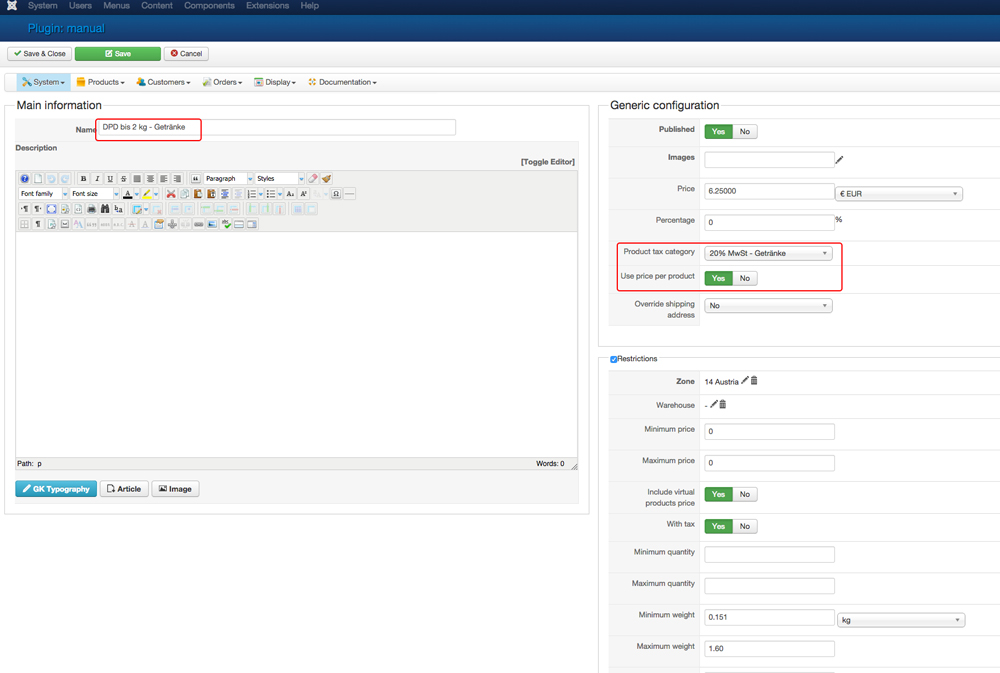Click the new document icon in editor
Image resolution: width=1000 pixels, height=673 pixels.
(38, 179)
